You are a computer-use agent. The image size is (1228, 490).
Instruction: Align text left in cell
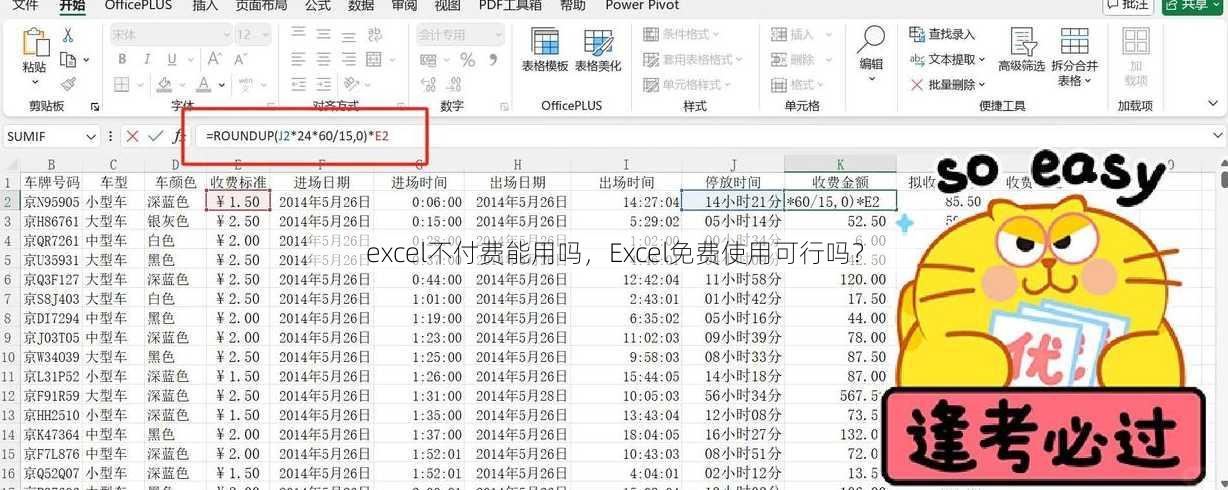(x=297, y=60)
